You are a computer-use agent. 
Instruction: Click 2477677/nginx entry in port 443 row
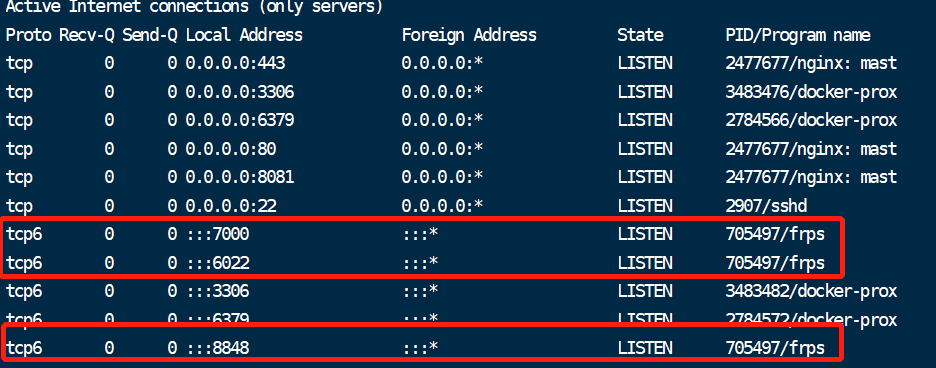pyautogui.click(x=812, y=63)
